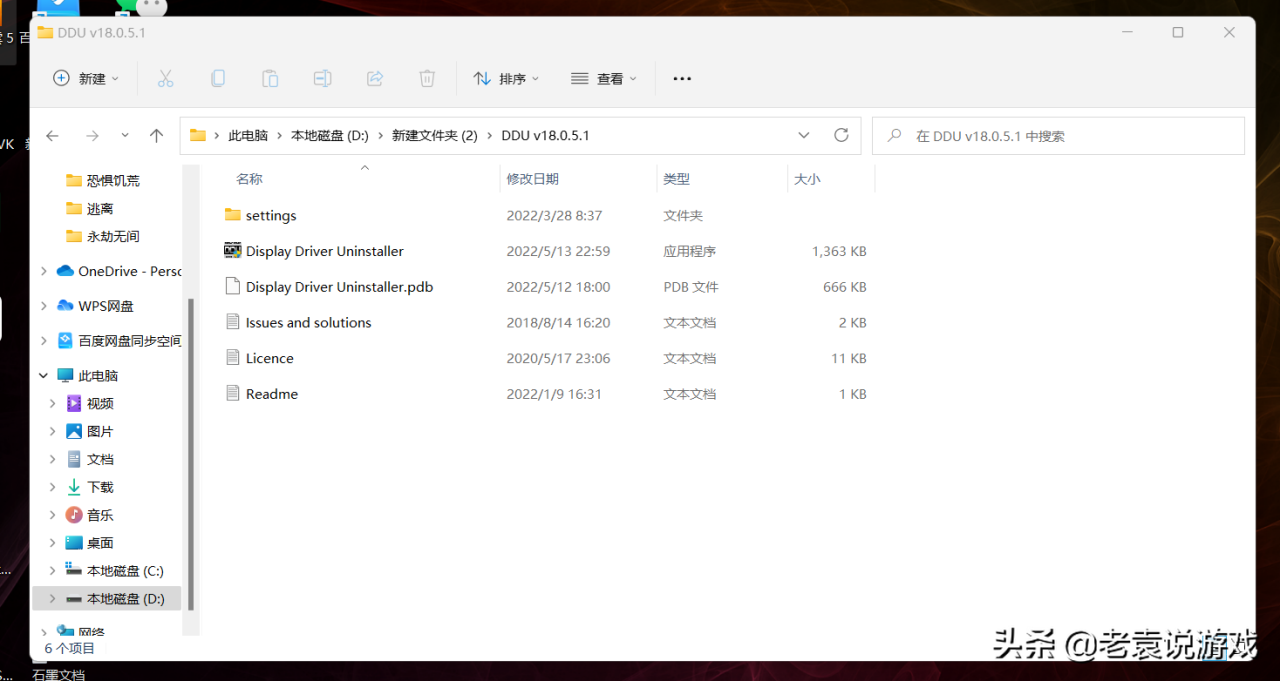This screenshot has width=1280, height=681.
Task: Open 音乐 library icon in sidebar
Action: (74, 515)
